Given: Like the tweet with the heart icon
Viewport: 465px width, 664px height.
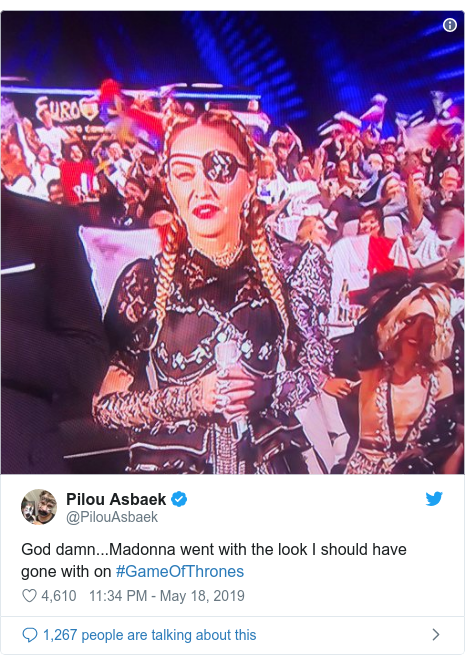Looking at the screenshot, I should coord(29,596).
